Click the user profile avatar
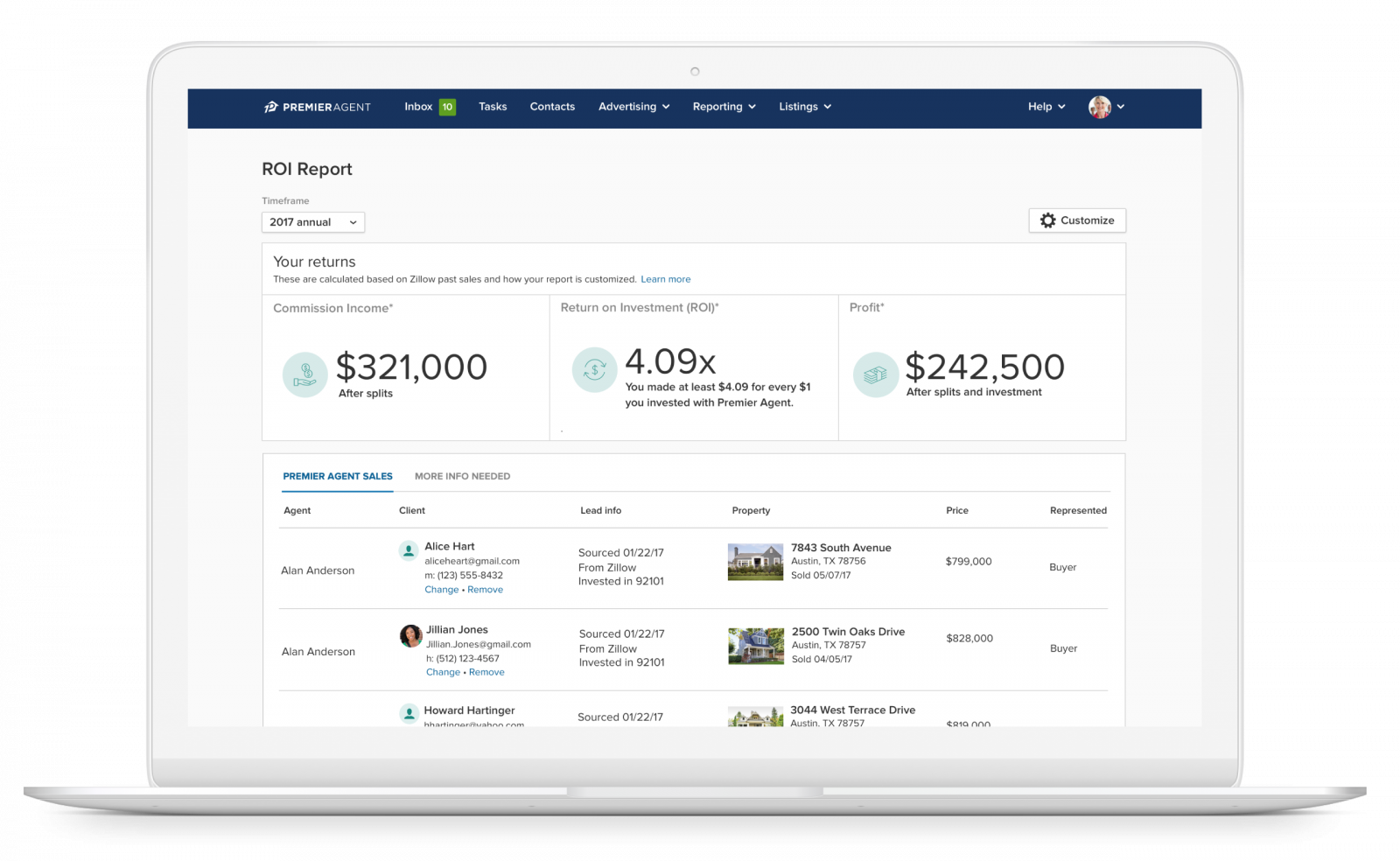Image resolution: width=1400 pixels, height=861 pixels. pos(1100,107)
